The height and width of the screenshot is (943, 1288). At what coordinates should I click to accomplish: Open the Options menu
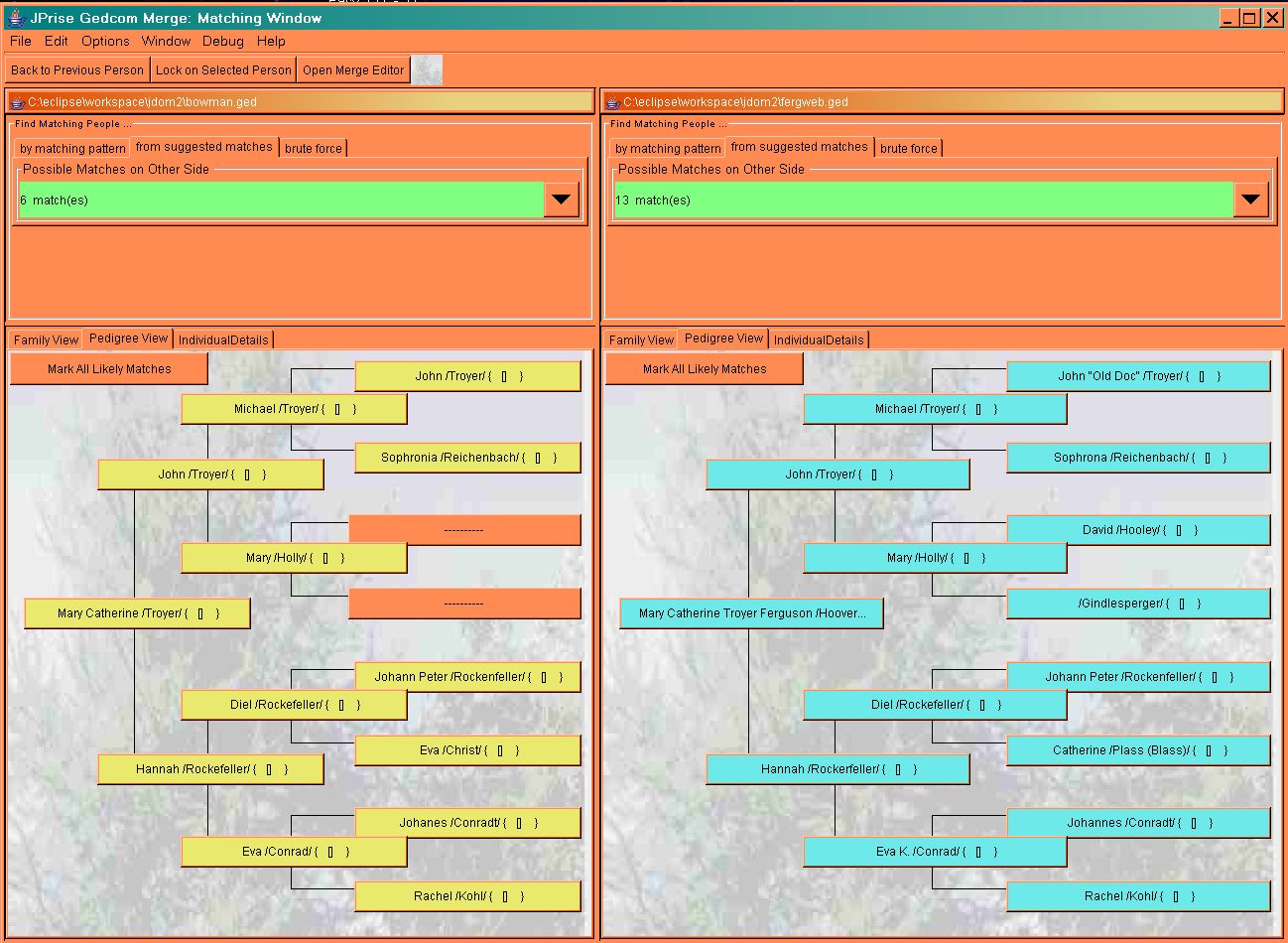pos(105,41)
